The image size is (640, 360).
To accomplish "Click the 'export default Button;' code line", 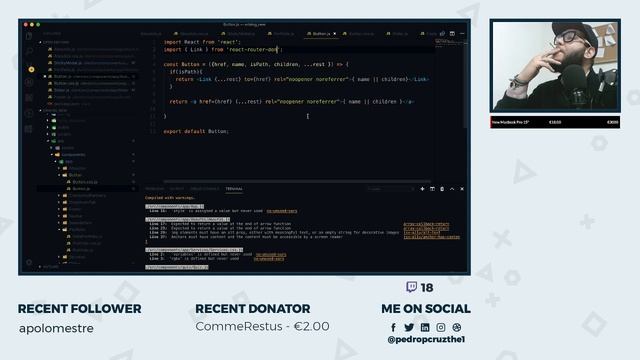I will click(196, 131).
